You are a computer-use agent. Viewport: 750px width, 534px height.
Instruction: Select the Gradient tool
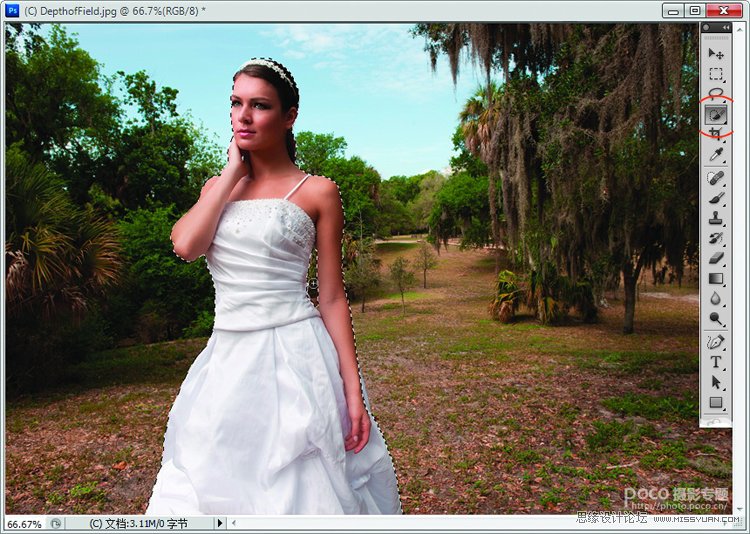[x=716, y=279]
